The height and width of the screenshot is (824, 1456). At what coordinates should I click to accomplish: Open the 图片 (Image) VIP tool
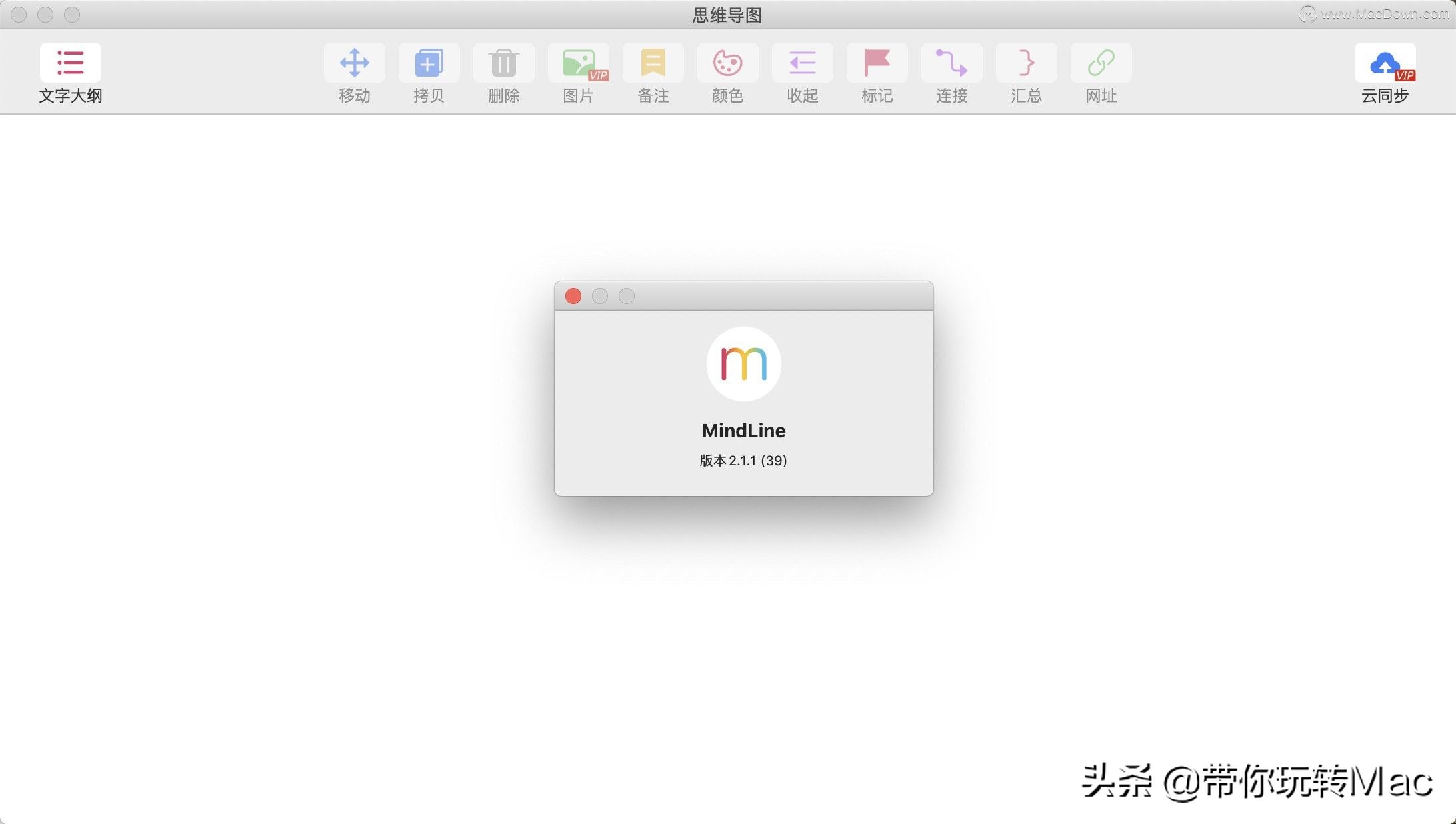pos(578,63)
